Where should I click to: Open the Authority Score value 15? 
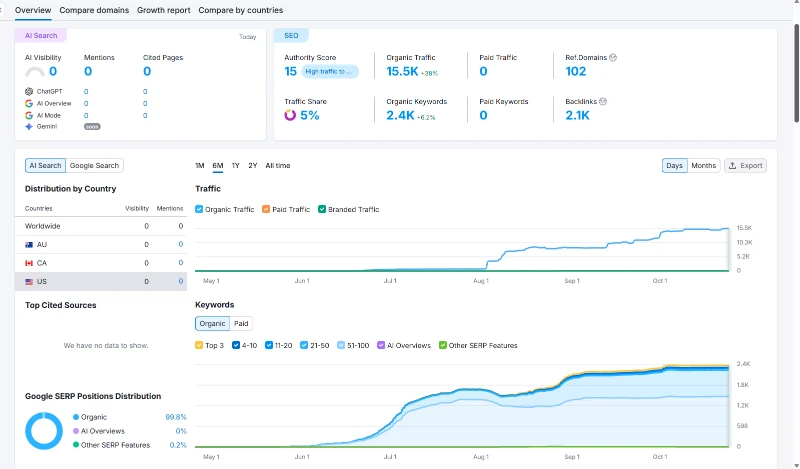[x=290, y=71]
